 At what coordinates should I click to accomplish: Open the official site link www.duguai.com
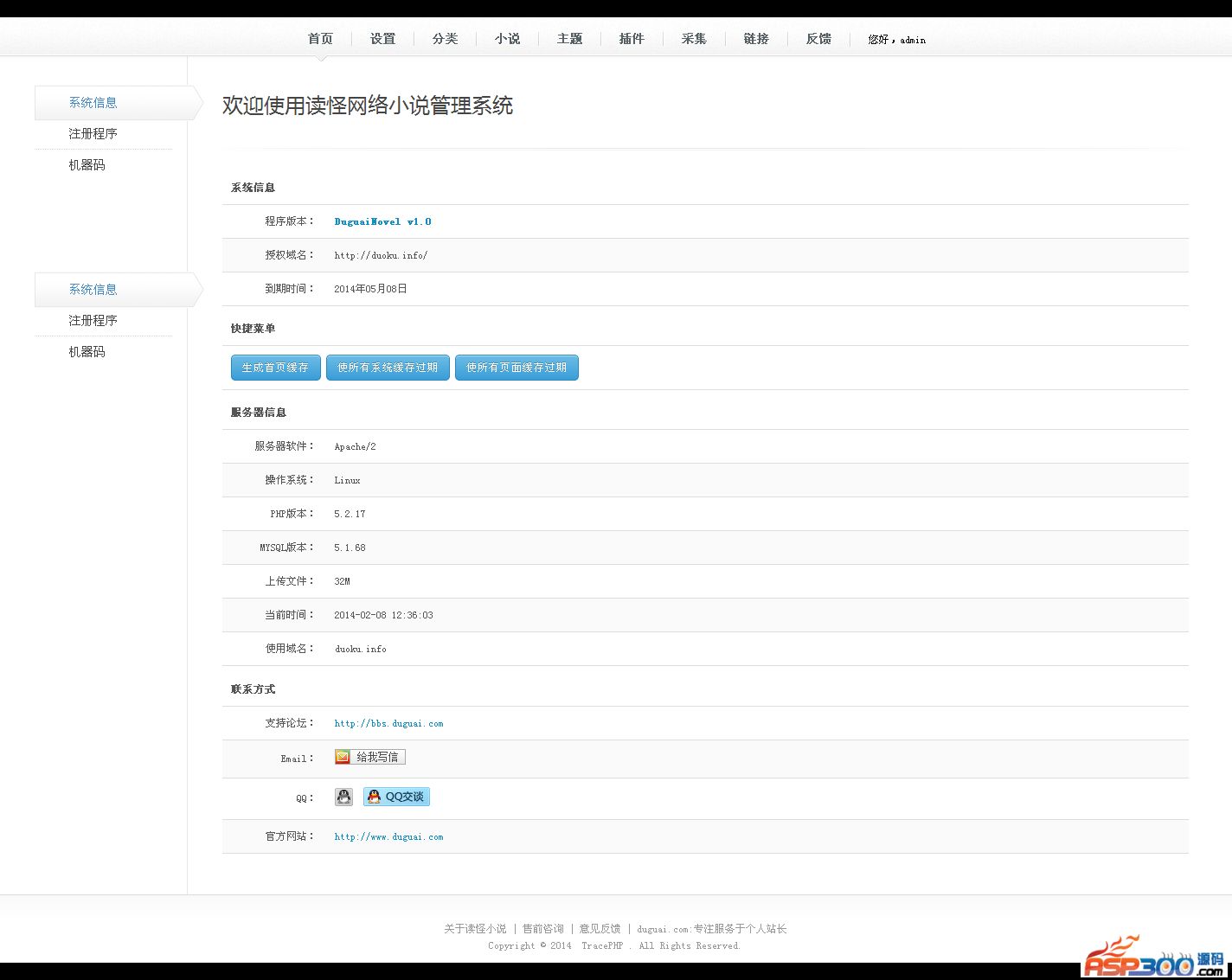click(x=388, y=837)
